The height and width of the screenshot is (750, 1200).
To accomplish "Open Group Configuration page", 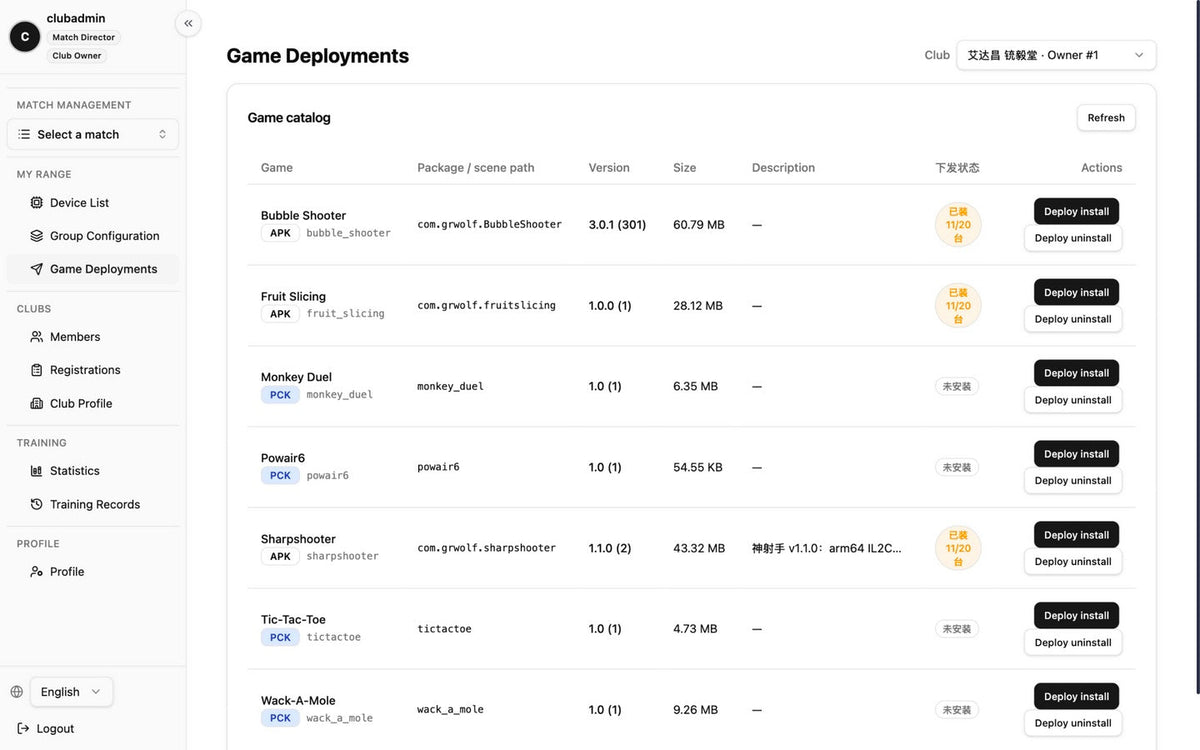I will pos(93,236).
